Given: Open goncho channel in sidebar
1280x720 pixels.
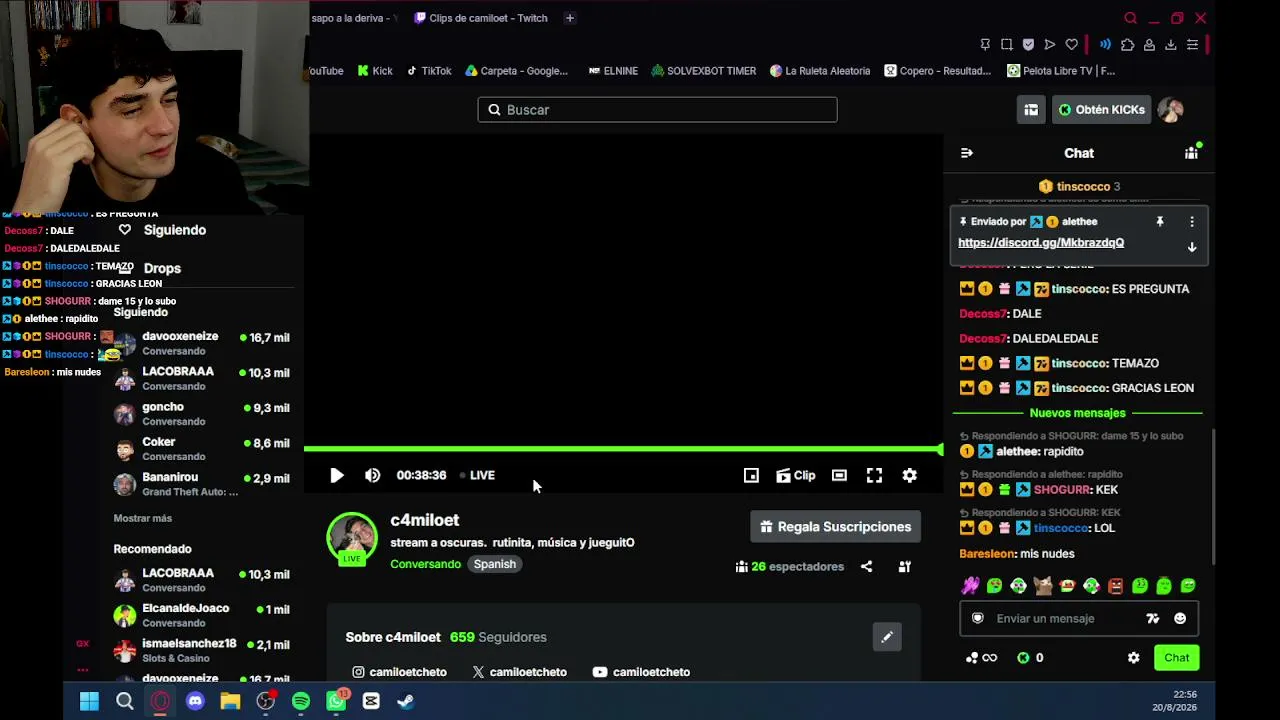Looking at the screenshot, I should (x=201, y=414).
